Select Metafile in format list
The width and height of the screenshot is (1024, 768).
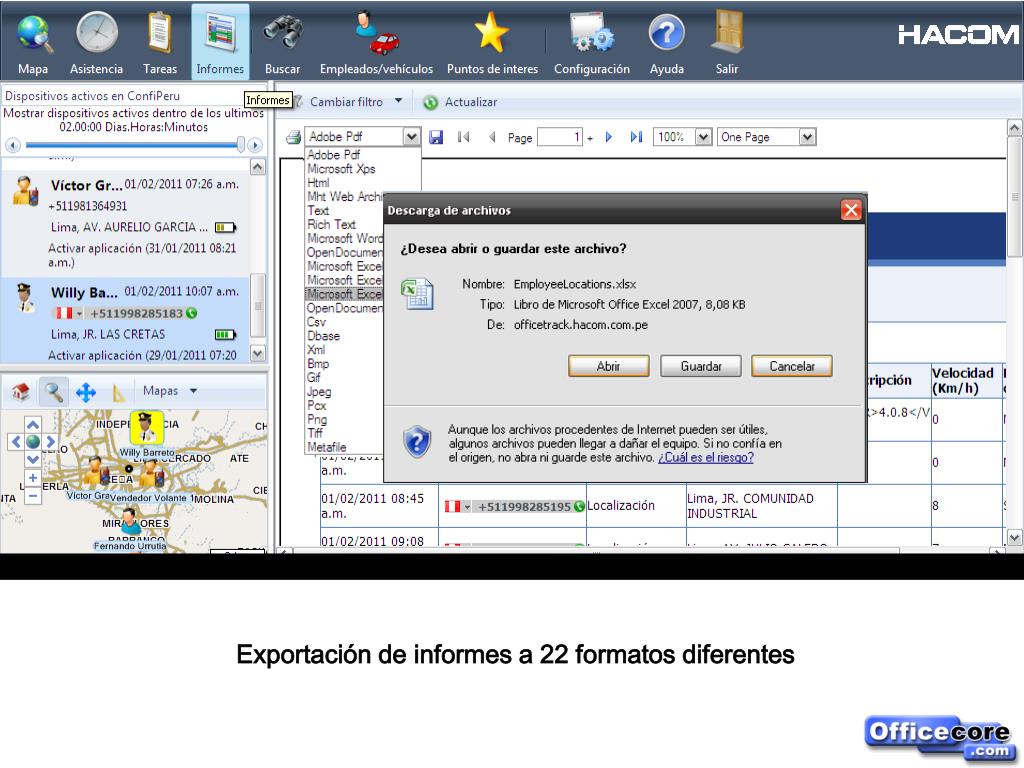327,447
